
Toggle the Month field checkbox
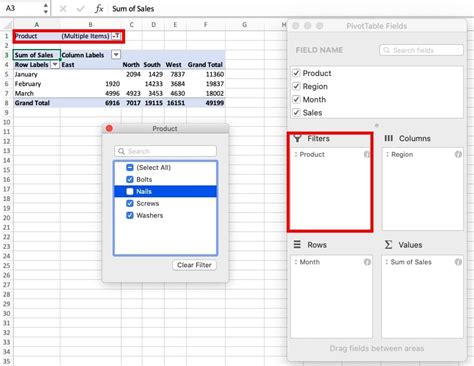296,99
